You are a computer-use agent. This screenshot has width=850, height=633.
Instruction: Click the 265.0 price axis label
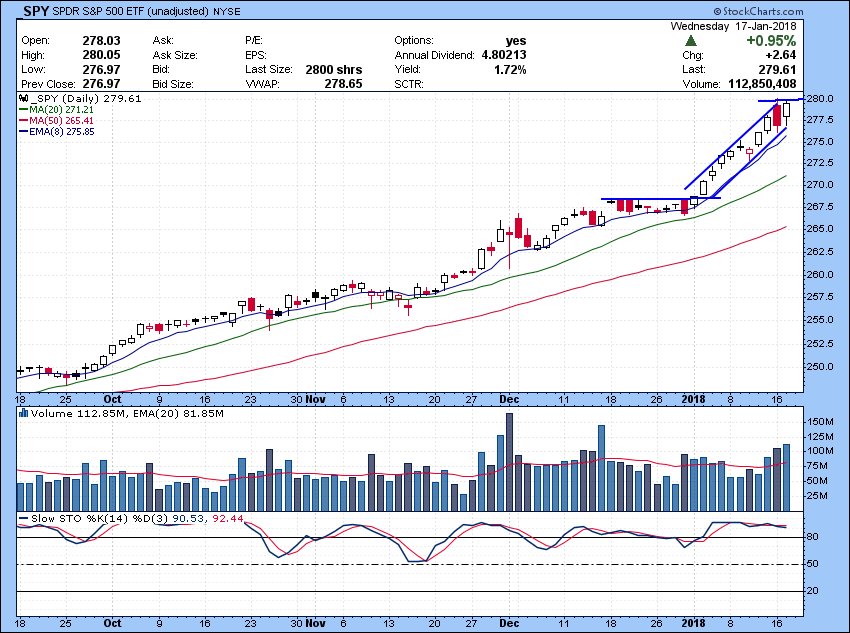(822, 229)
